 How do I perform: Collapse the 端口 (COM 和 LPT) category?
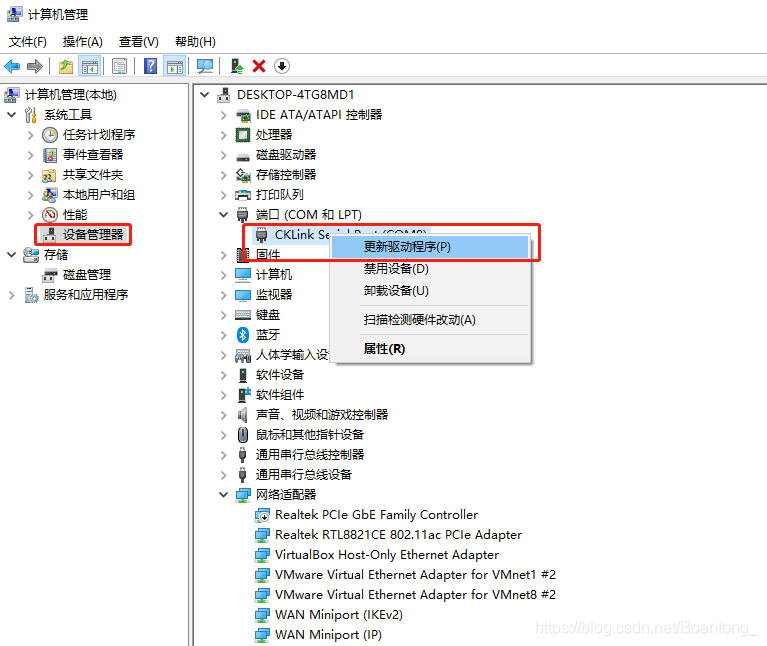click(x=224, y=215)
